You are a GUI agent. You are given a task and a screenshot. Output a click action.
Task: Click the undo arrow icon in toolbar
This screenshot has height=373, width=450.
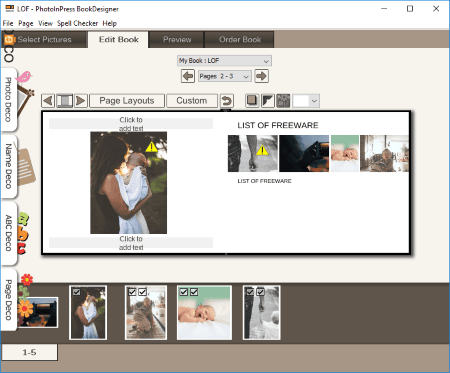[x=227, y=101]
